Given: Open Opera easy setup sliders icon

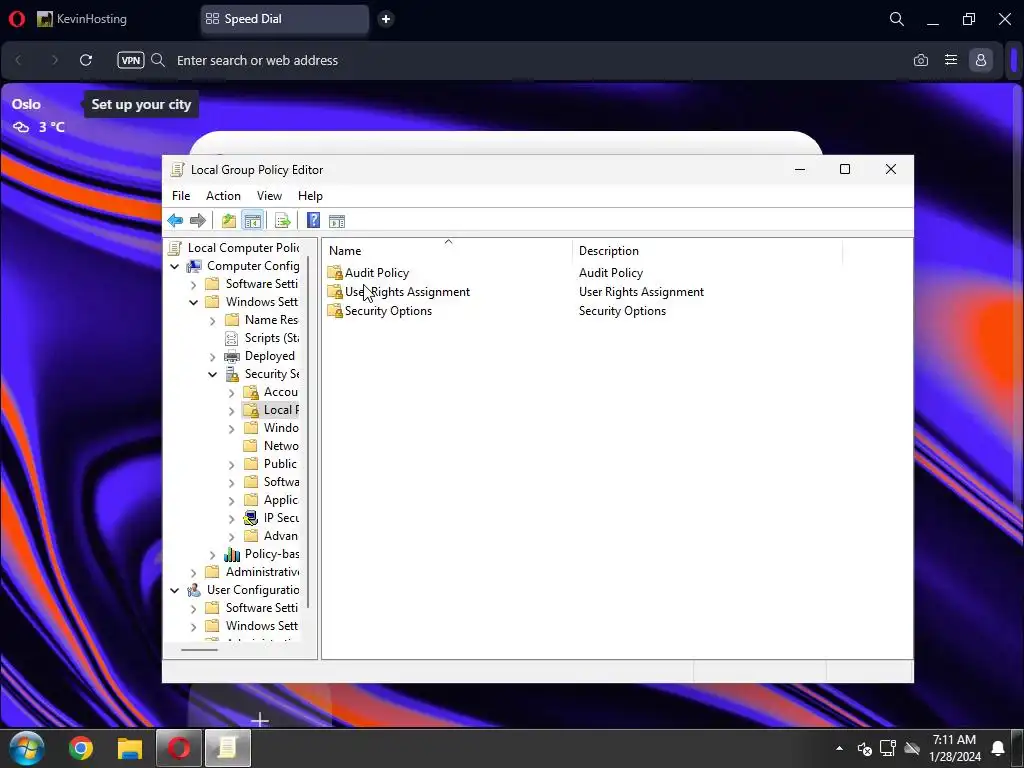Looking at the screenshot, I should tap(951, 60).
